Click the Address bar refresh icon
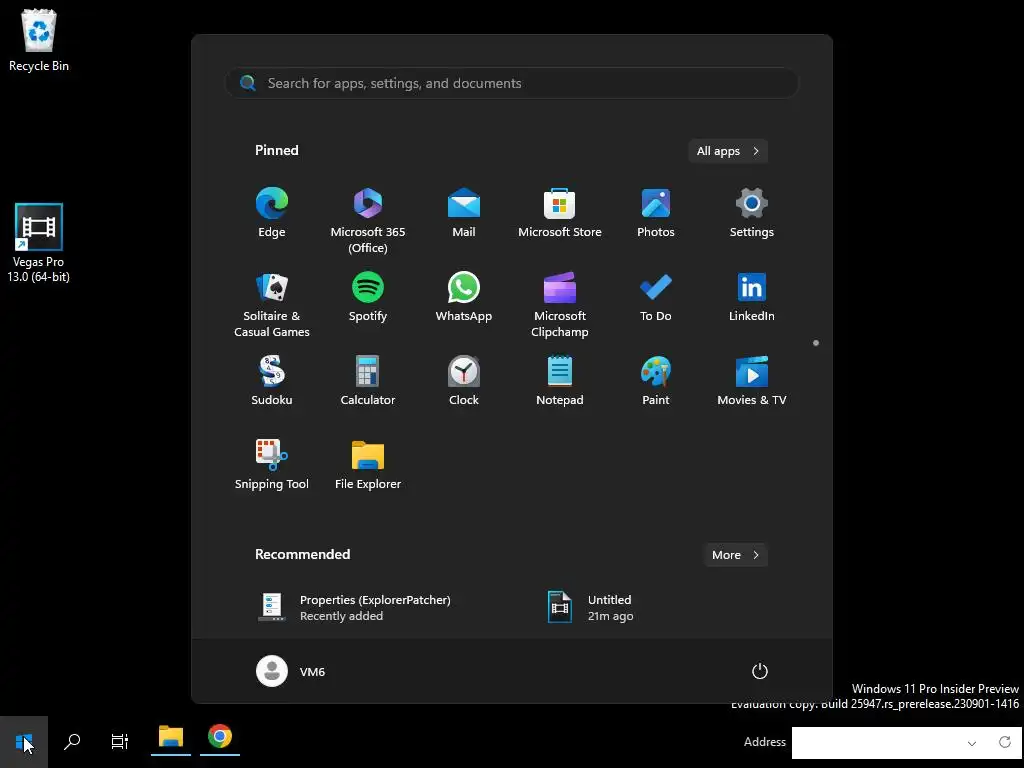 (x=1005, y=743)
